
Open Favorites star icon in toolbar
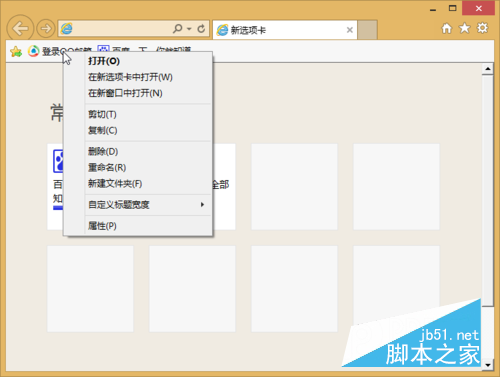pyautogui.click(x=465, y=28)
